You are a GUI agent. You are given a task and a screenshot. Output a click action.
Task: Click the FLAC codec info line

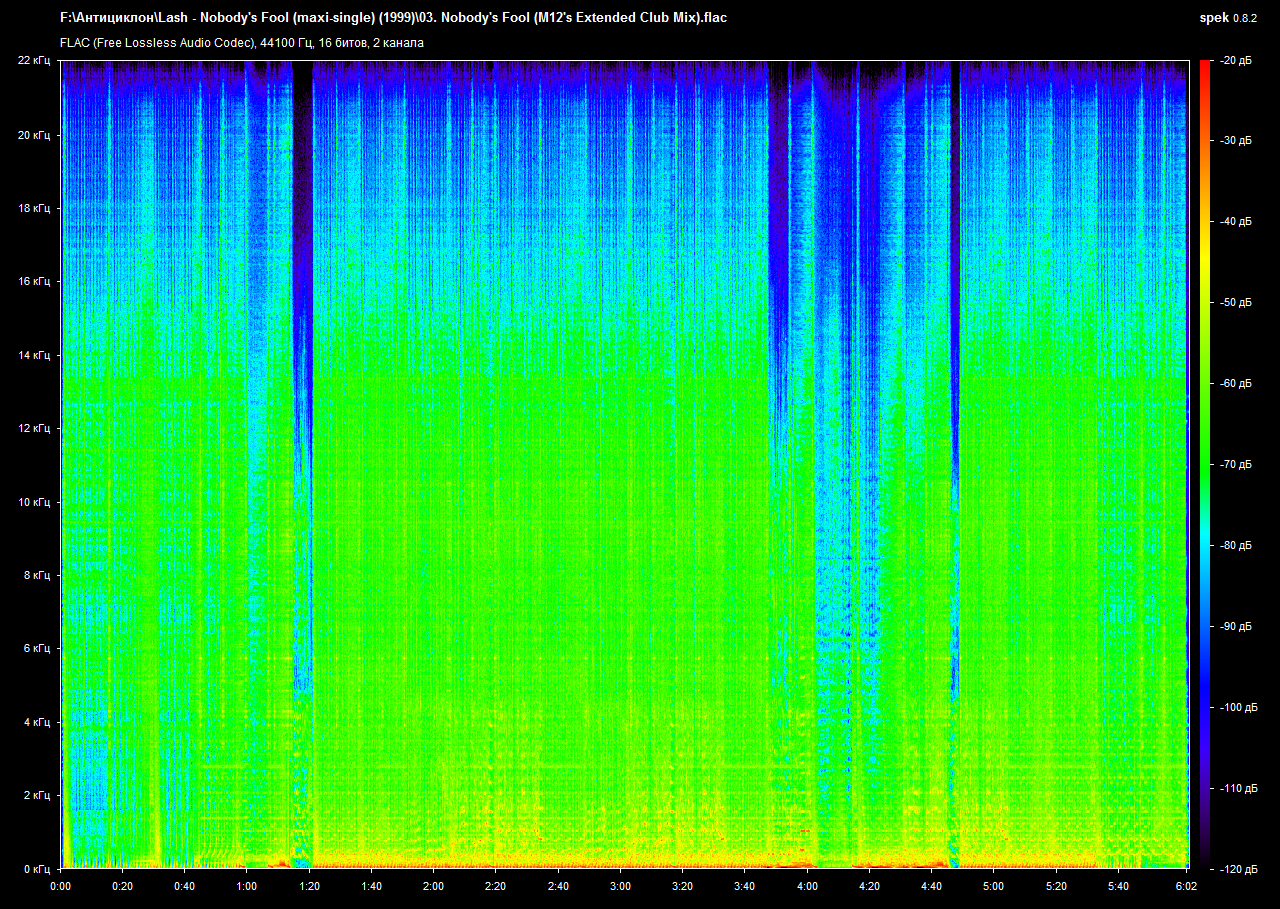pyautogui.click(x=242, y=43)
